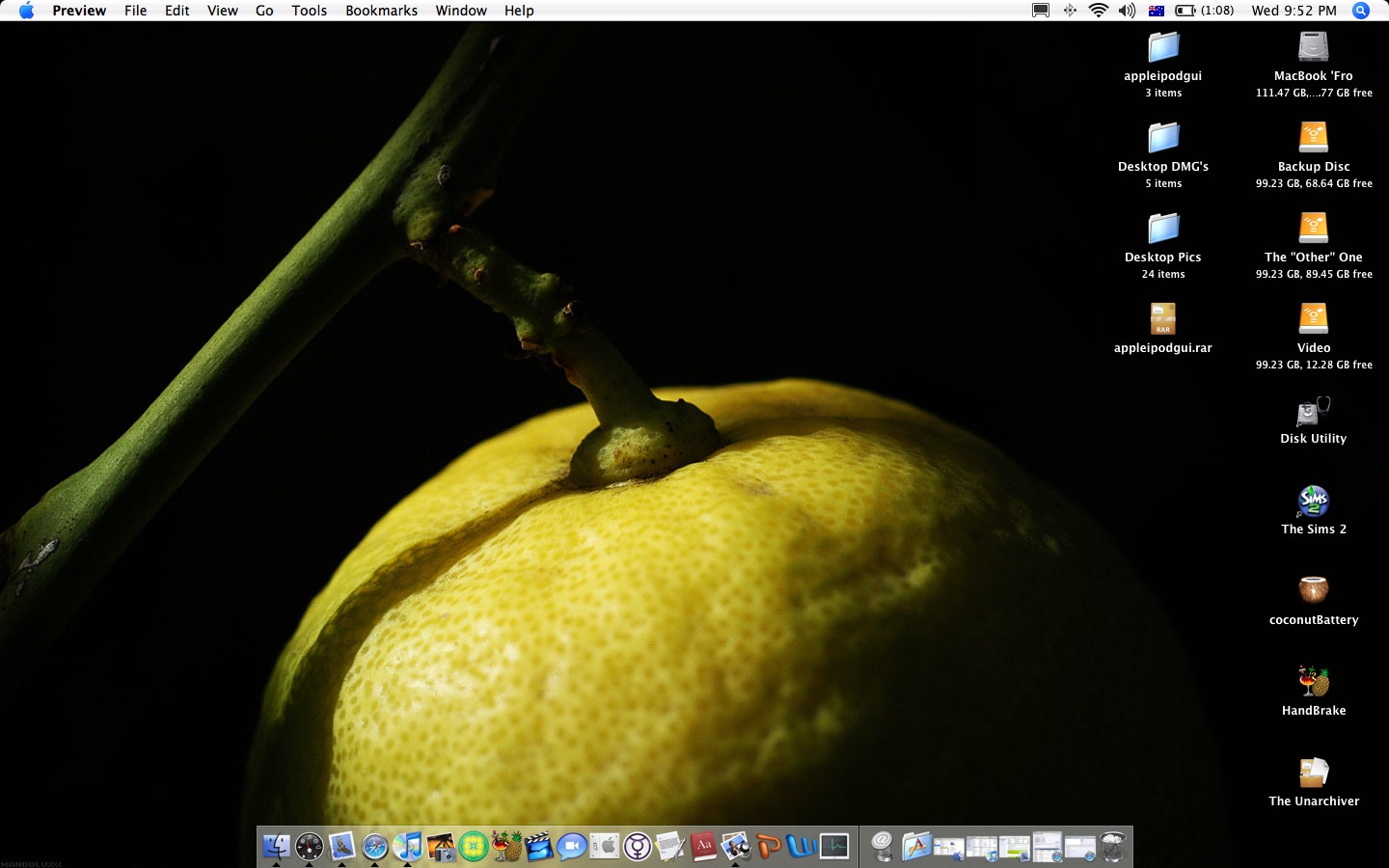Click the @ spring URL Dock icon

883,847
